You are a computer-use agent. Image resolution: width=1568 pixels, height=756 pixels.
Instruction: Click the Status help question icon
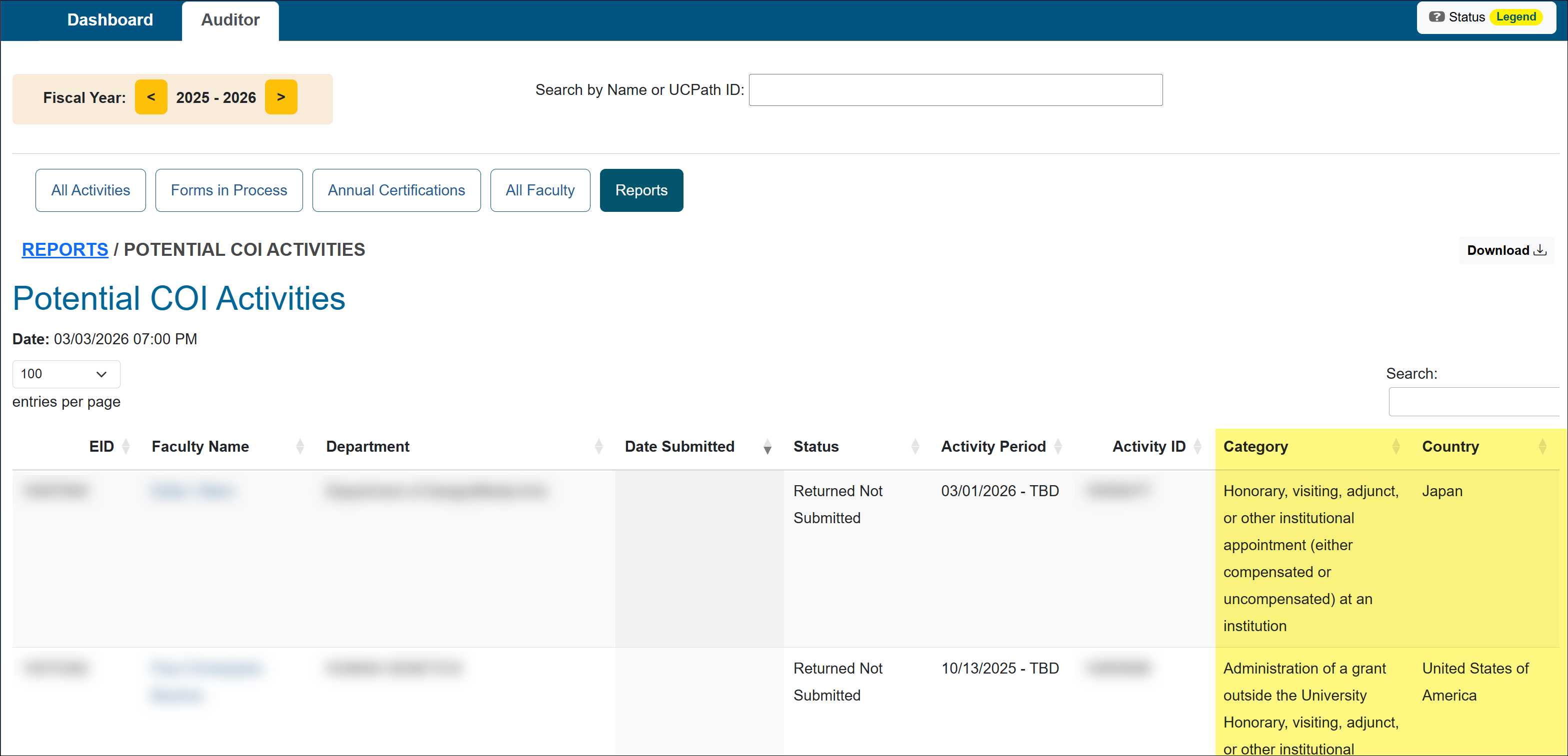(1436, 17)
